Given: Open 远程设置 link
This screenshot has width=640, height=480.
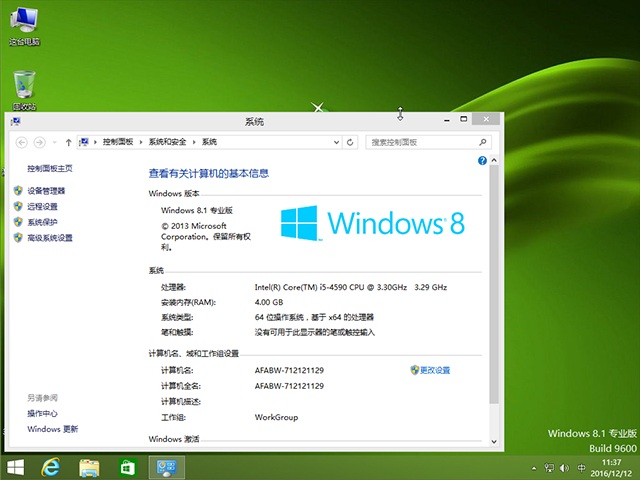Looking at the screenshot, I should [x=42, y=207].
